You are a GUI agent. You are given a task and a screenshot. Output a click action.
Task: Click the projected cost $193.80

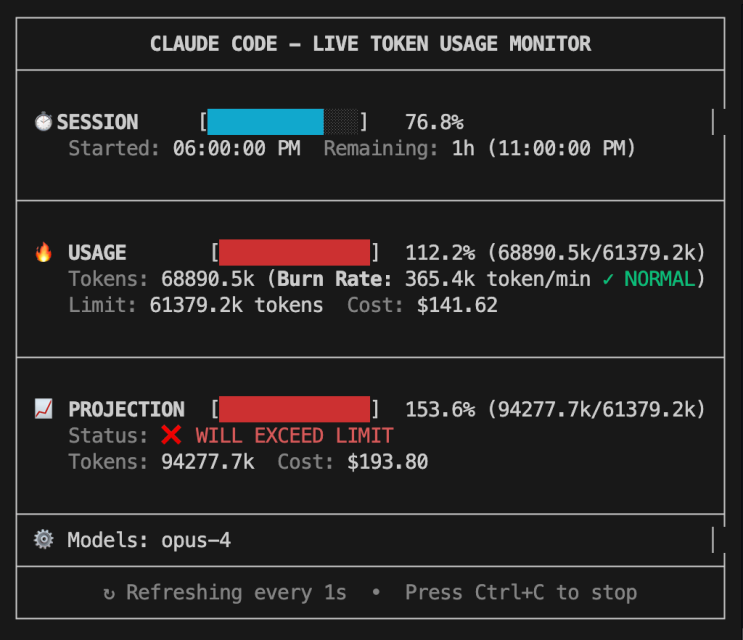[x=388, y=462]
